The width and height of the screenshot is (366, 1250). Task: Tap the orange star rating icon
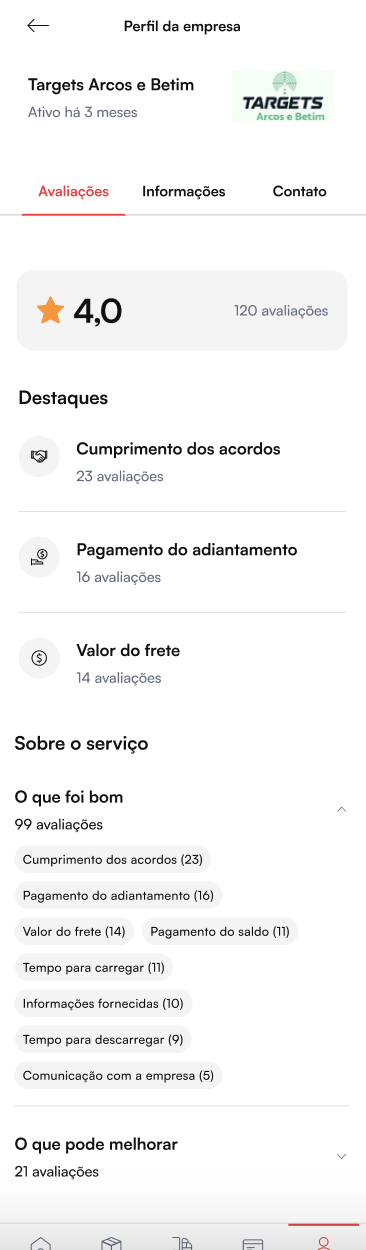click(50, 311)
